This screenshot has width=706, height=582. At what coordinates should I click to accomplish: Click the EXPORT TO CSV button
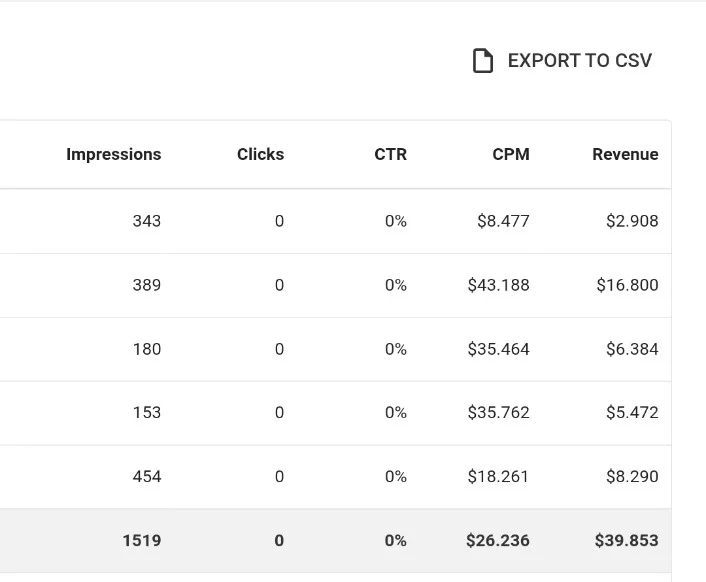click(562, 60)
